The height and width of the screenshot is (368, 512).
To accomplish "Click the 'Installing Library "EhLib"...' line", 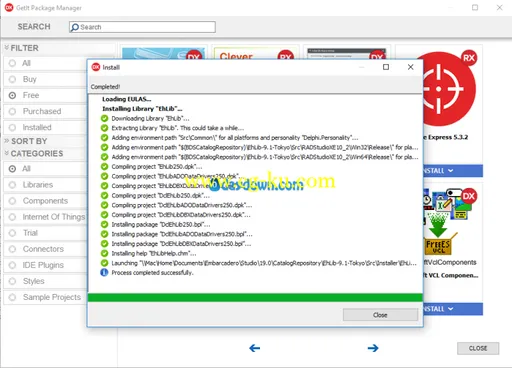I will [x=142, y=109].
